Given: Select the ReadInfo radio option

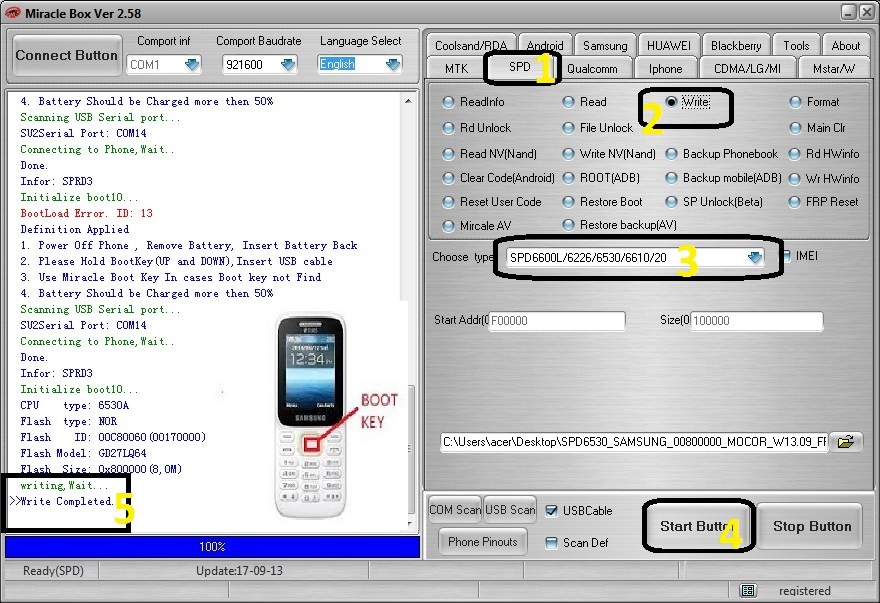Looking at the screenshot, I should pos(448,102).
